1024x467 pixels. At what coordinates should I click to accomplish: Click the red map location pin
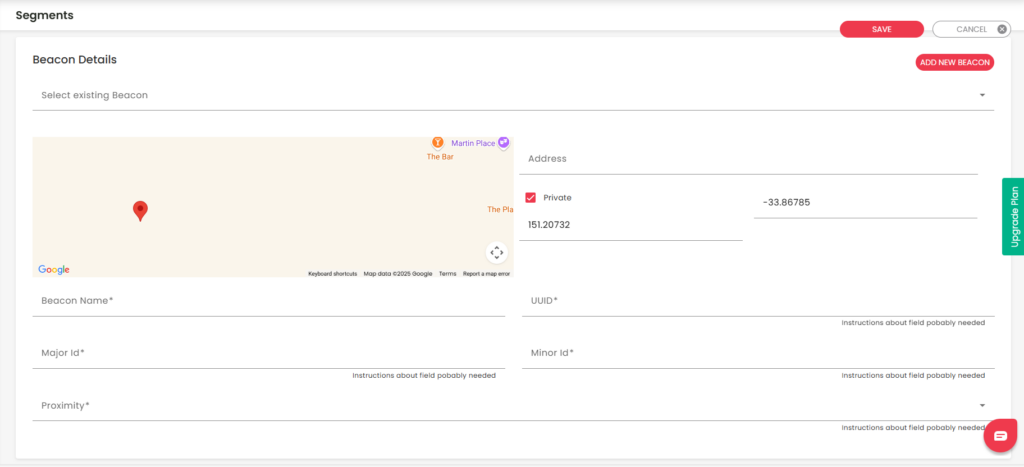[140, 211]
